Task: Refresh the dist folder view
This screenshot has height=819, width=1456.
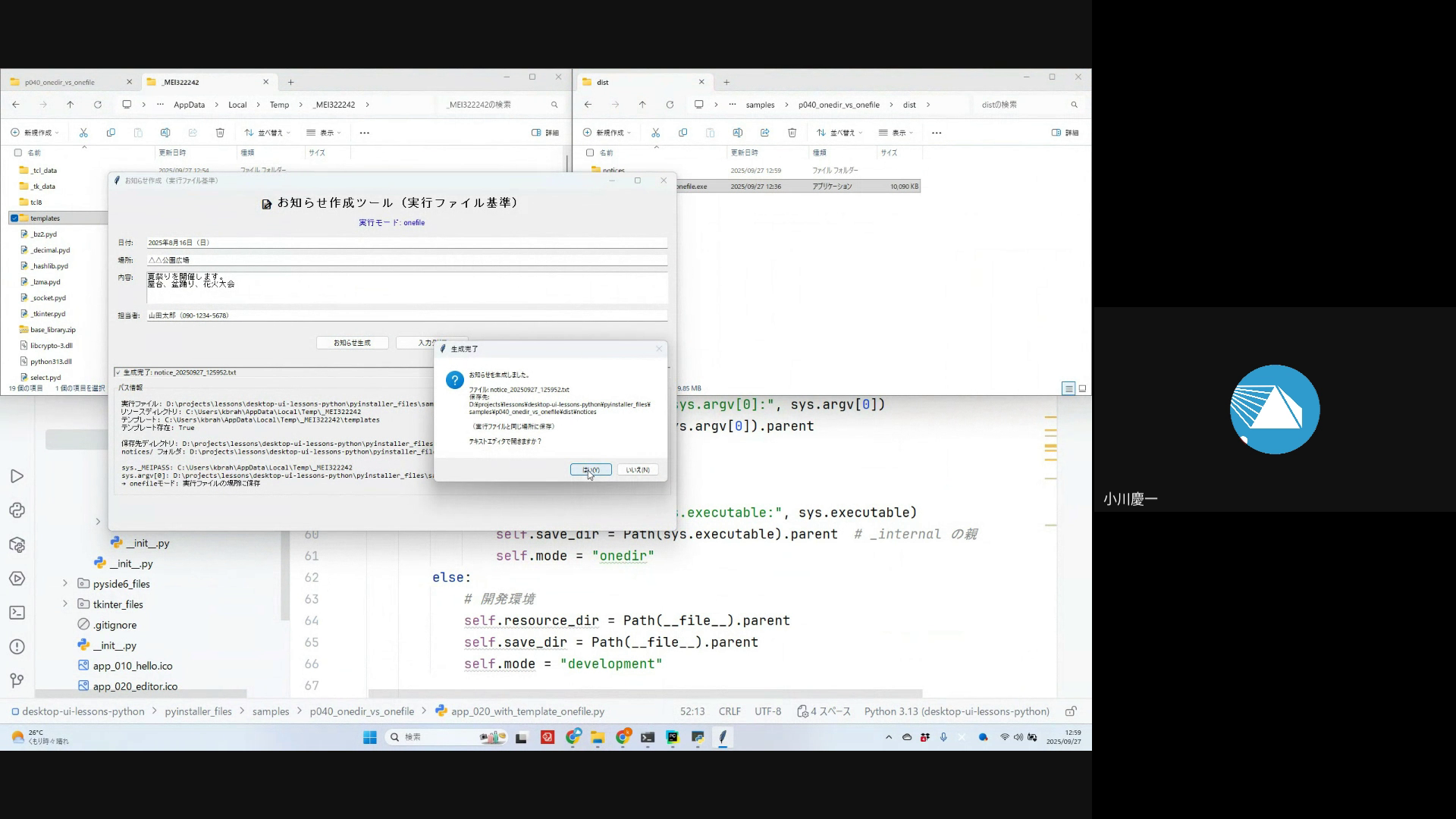Action: click(x=670, y=105)
